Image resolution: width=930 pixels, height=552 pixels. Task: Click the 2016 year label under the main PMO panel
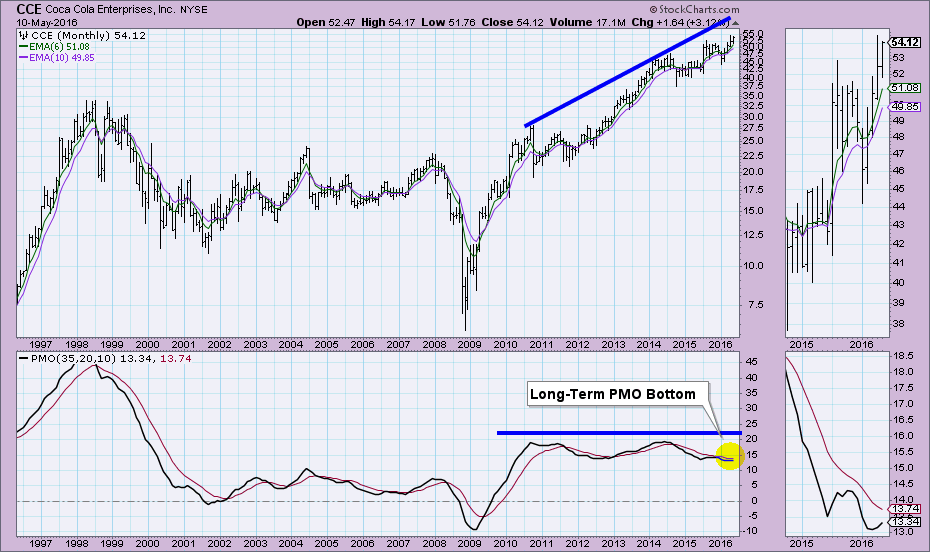(721, 543)
